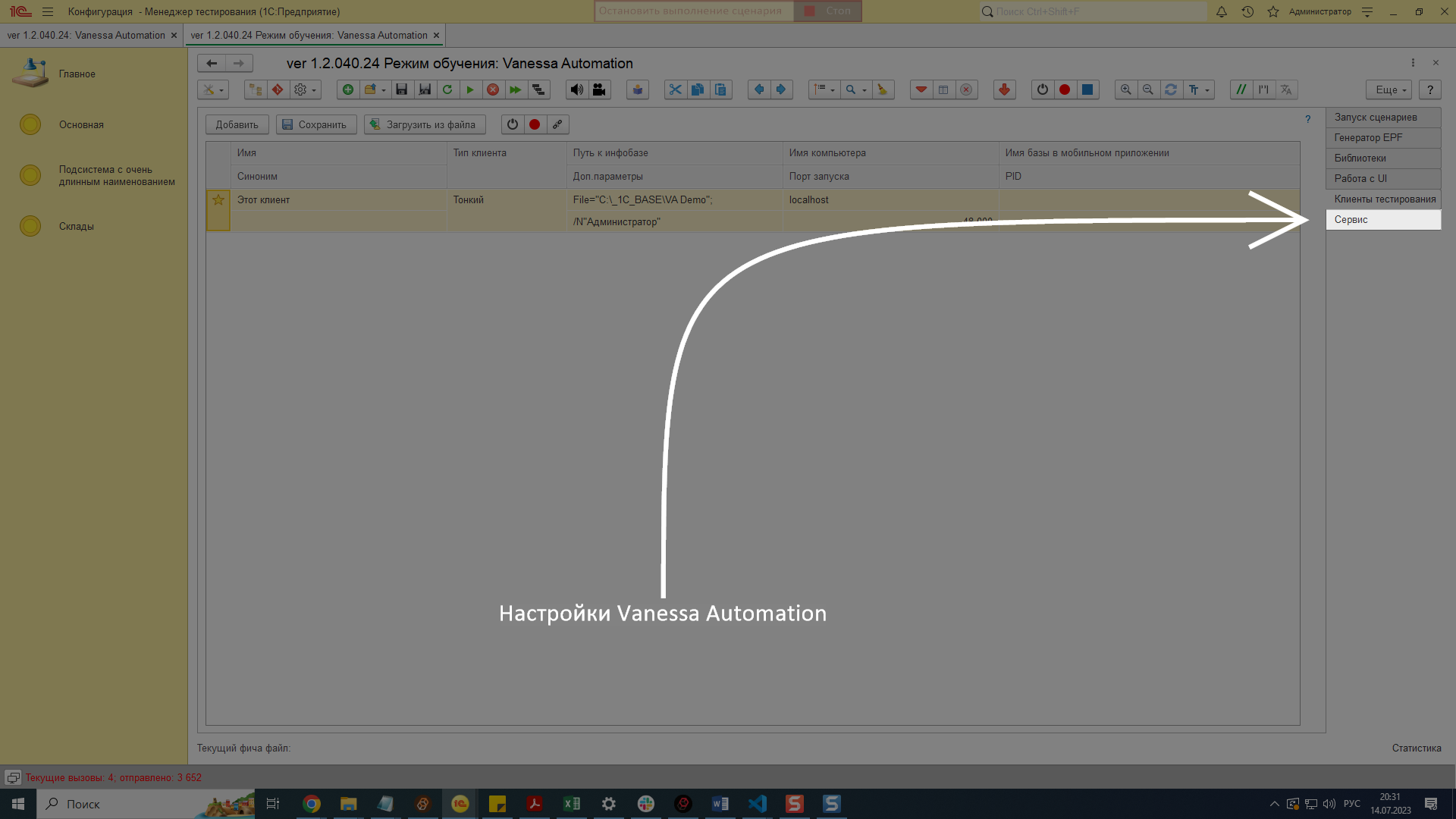Viewport: 1456px width, 819px height.
Task: Open the gear settings dropdown
Action: point(305,89)
